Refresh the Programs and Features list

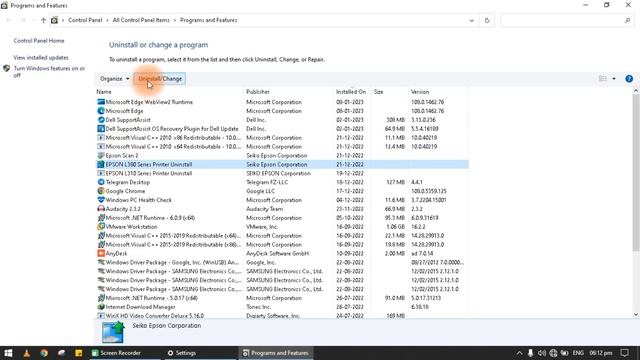point(487,20)
